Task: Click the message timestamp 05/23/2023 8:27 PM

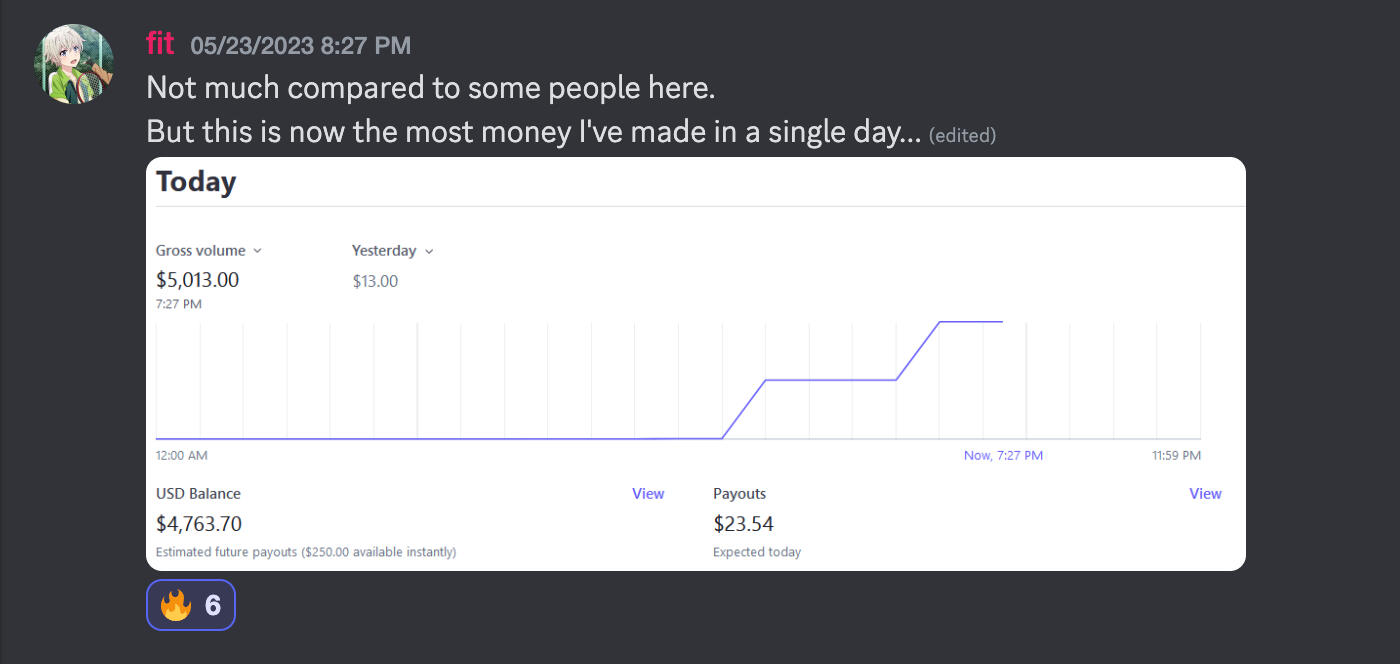Action: 300,45
